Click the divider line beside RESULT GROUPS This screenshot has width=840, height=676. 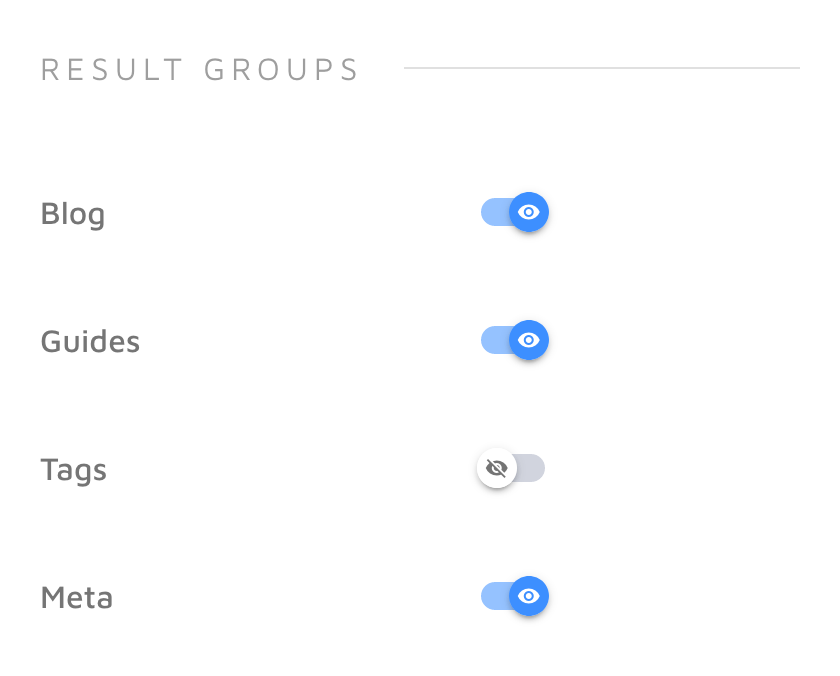click(x=600, y=68)
